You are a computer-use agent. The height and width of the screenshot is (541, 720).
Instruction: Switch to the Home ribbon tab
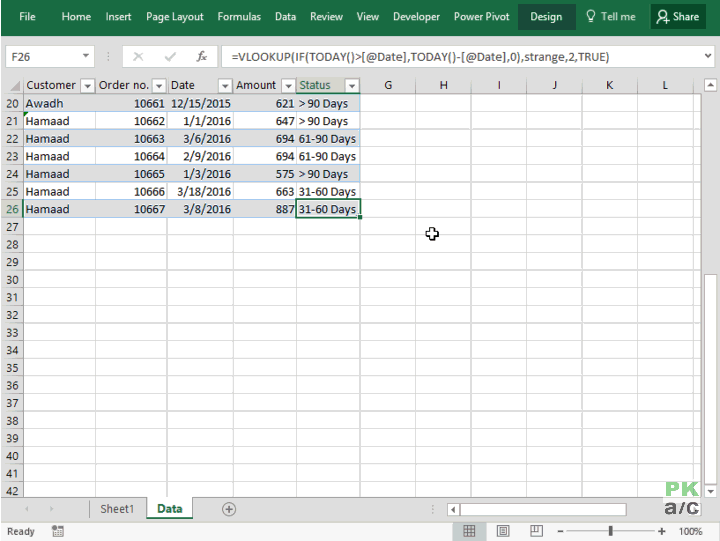click(76, 17)
